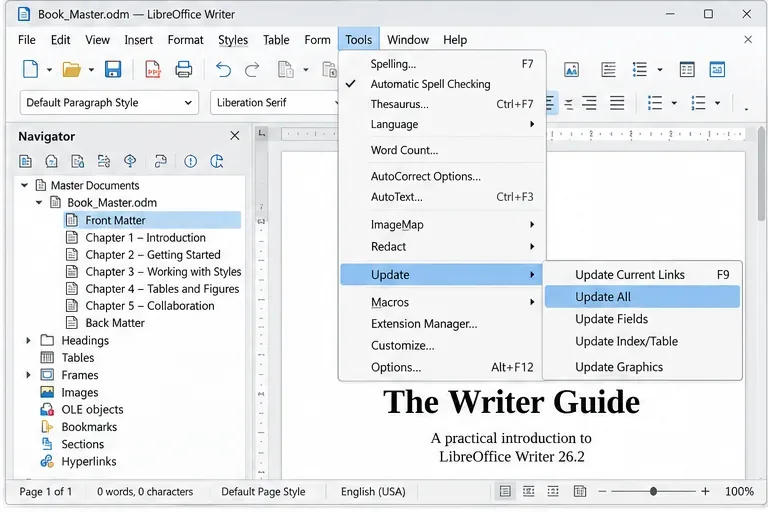The height and width of the screenshot is (512, 768).
Task: Click the English (USA) language status field
Action: (373, 491)
